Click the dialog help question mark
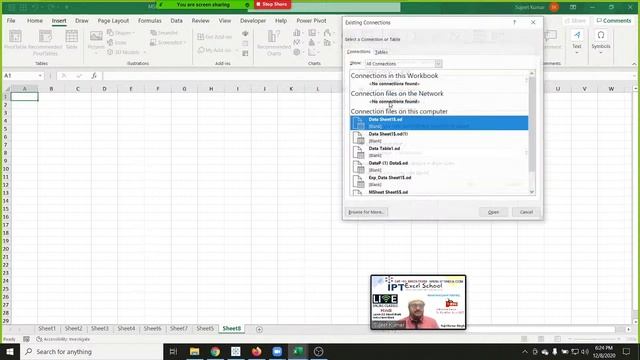 pos(514,22)
